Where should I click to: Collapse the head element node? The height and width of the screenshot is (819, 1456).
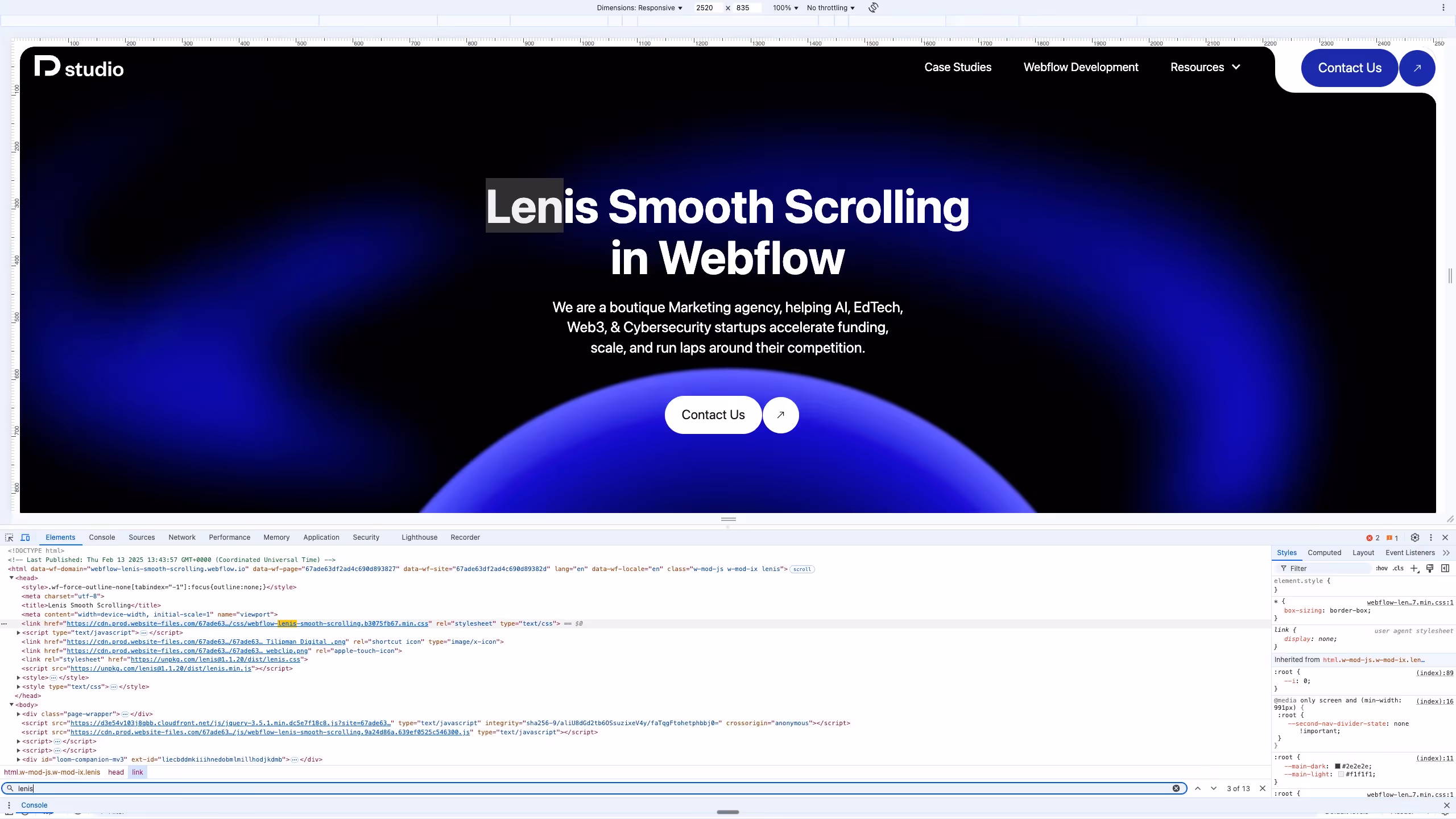(x=11, y=578)
